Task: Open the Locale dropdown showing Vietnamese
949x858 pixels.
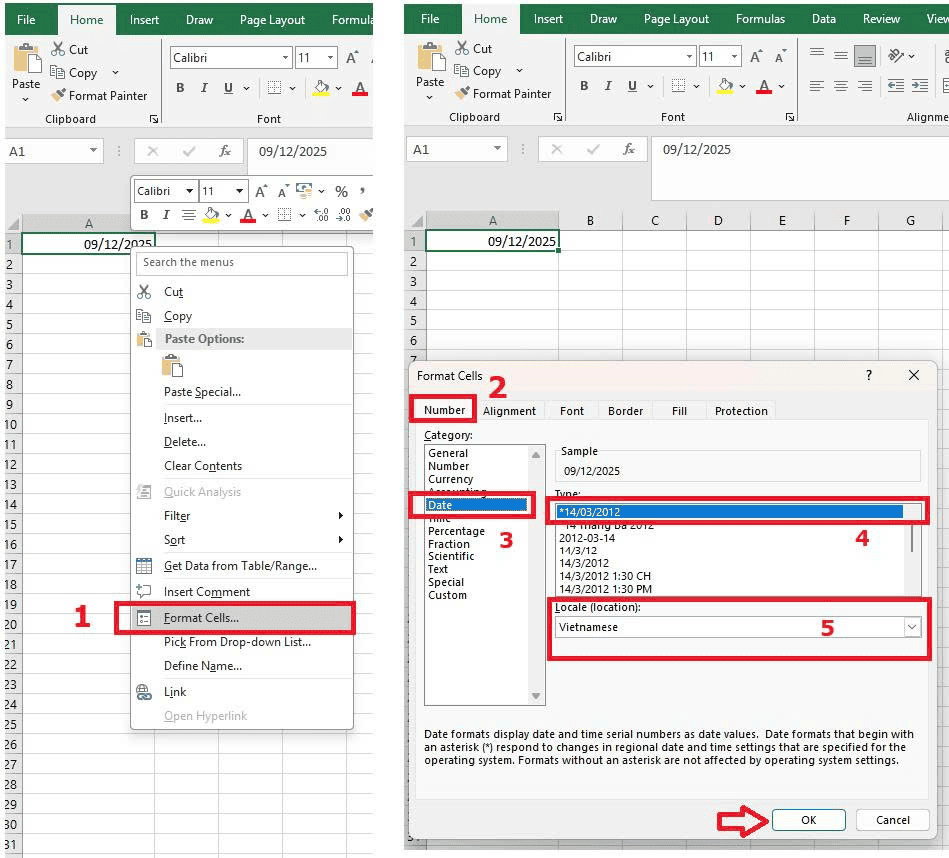Action: [912, 626]
